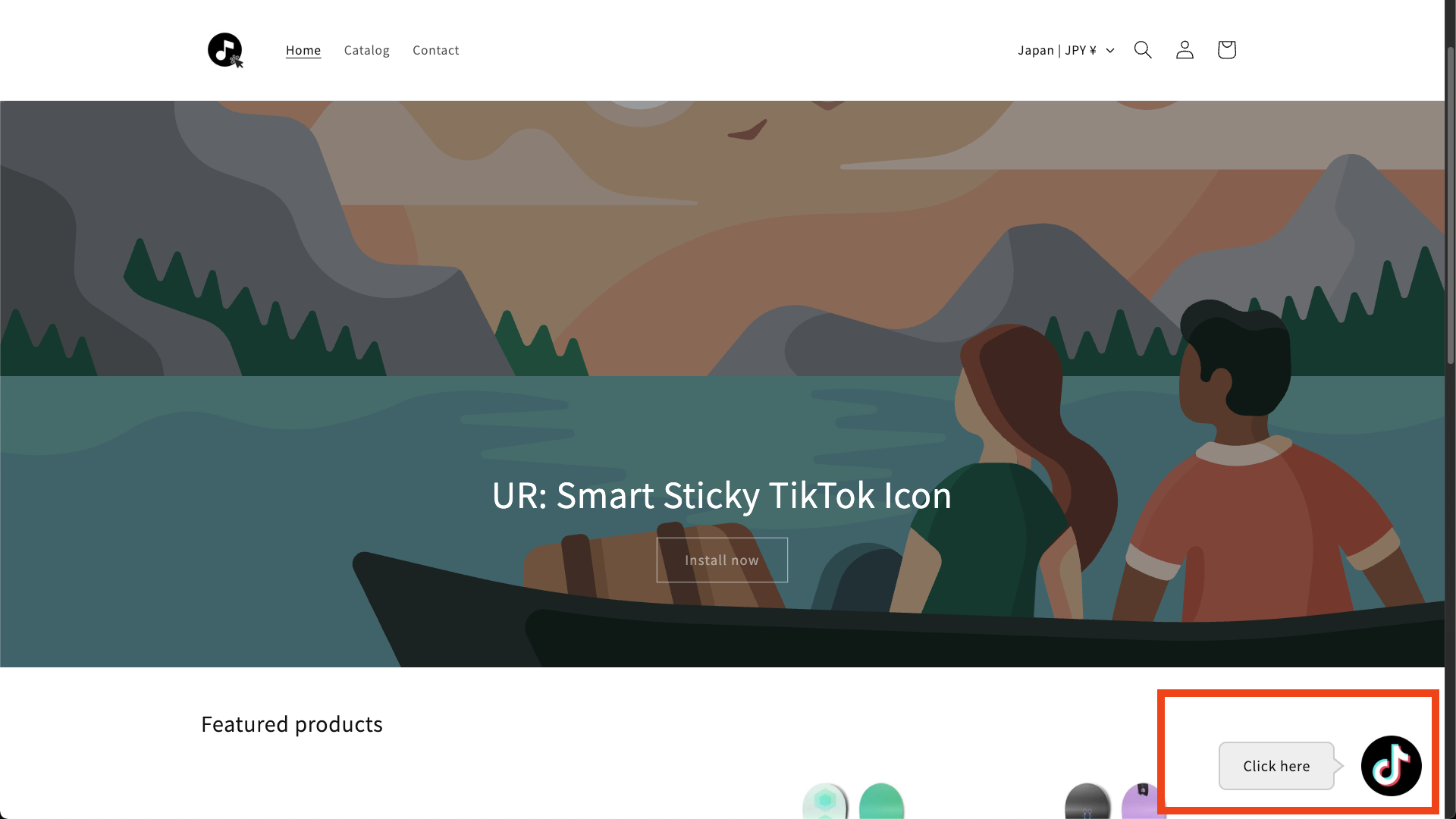Open the Contact menu link
The width and height of the screenshot is (1456, 819).
pos(436,50)
